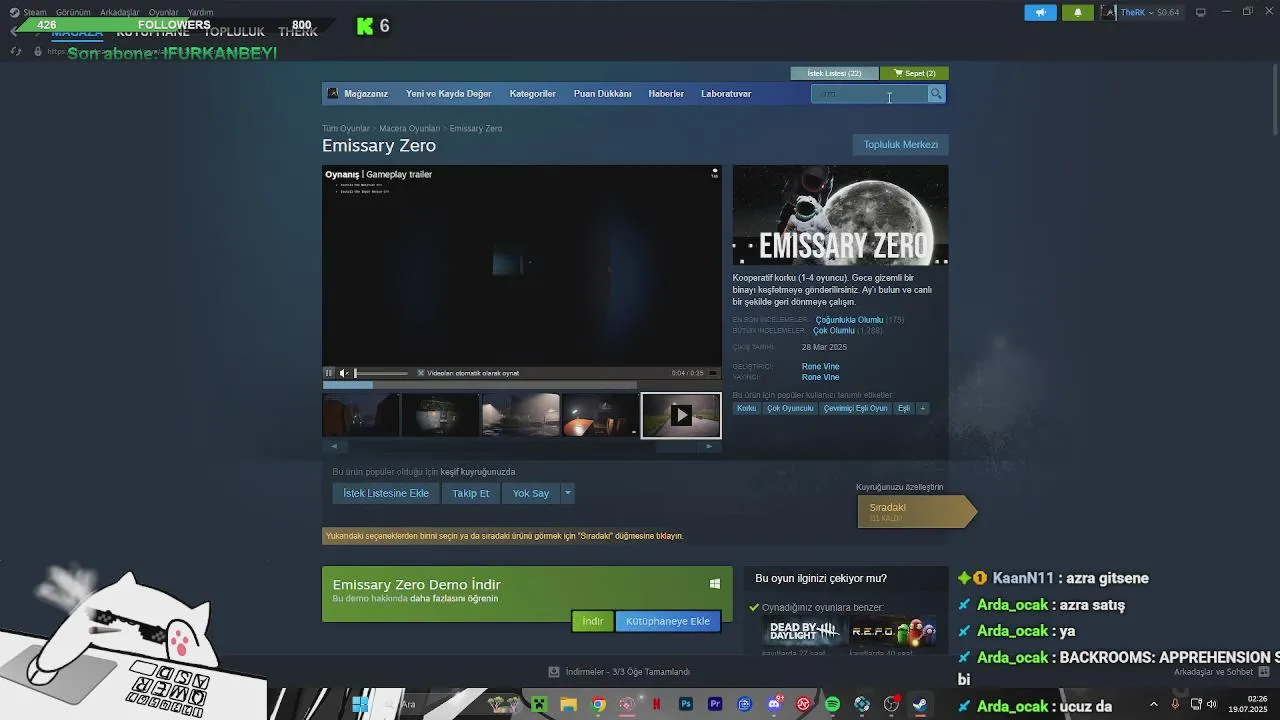This screenshot has width=1280, height=720.
Task: Click the 'Yok Say' button
Action: coord(531,493)
